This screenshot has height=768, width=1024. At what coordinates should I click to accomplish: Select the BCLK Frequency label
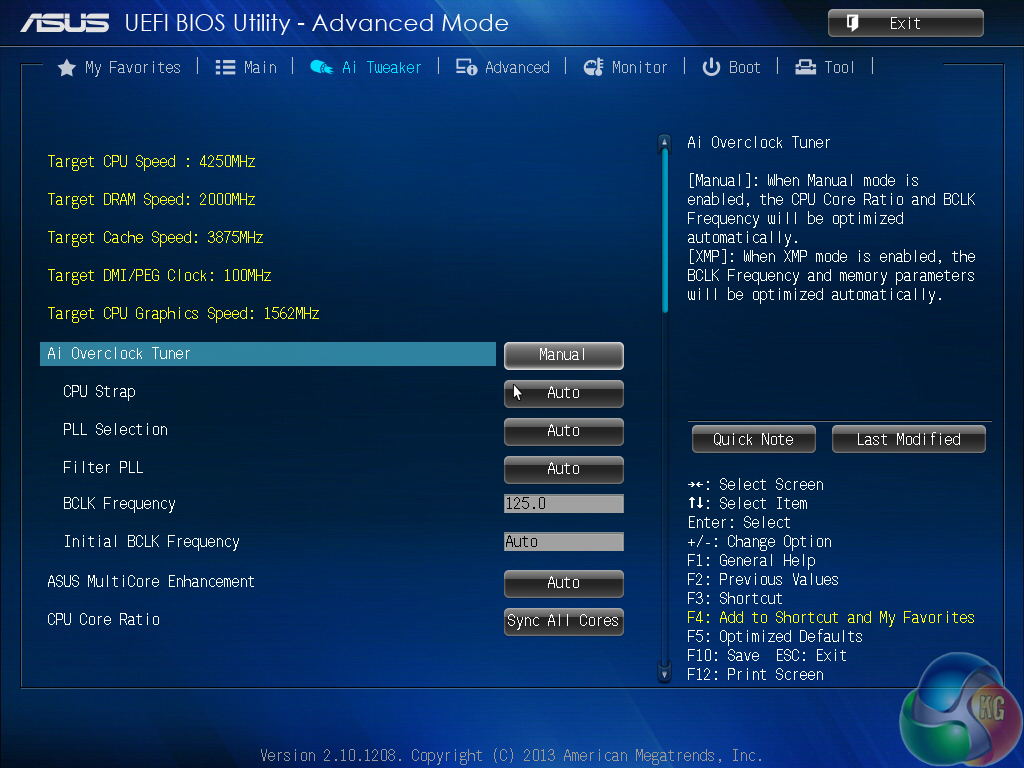click(119, 504)
